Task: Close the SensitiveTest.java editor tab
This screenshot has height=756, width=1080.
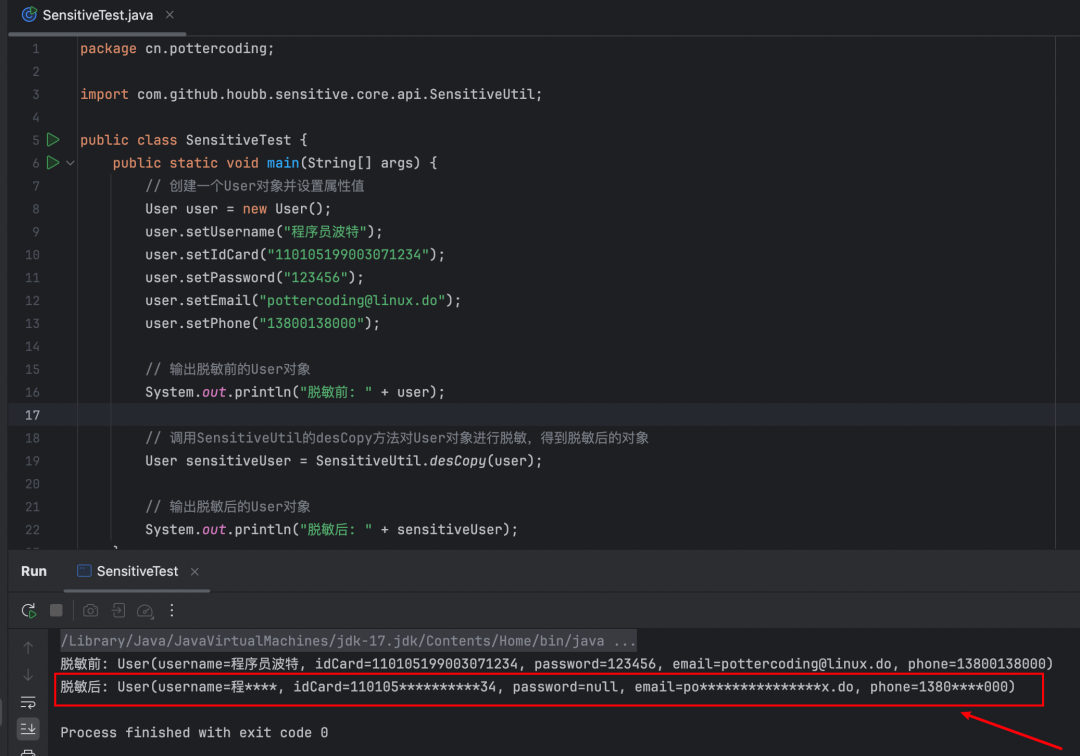Action: tap(169, 14)
